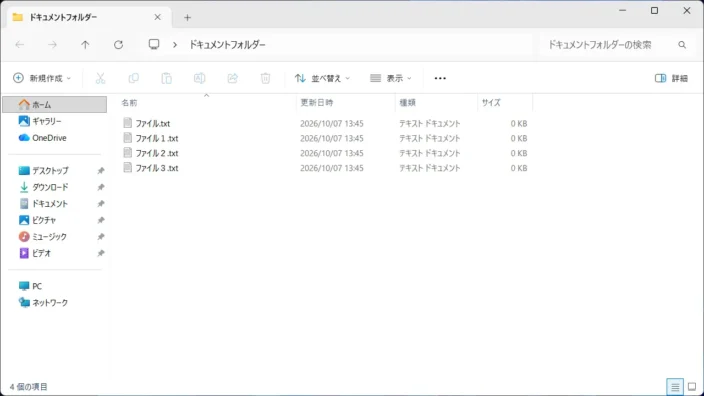Click the 4 個の項目 status text
This screenshot has height=396, width=704.
pos(29,387)
